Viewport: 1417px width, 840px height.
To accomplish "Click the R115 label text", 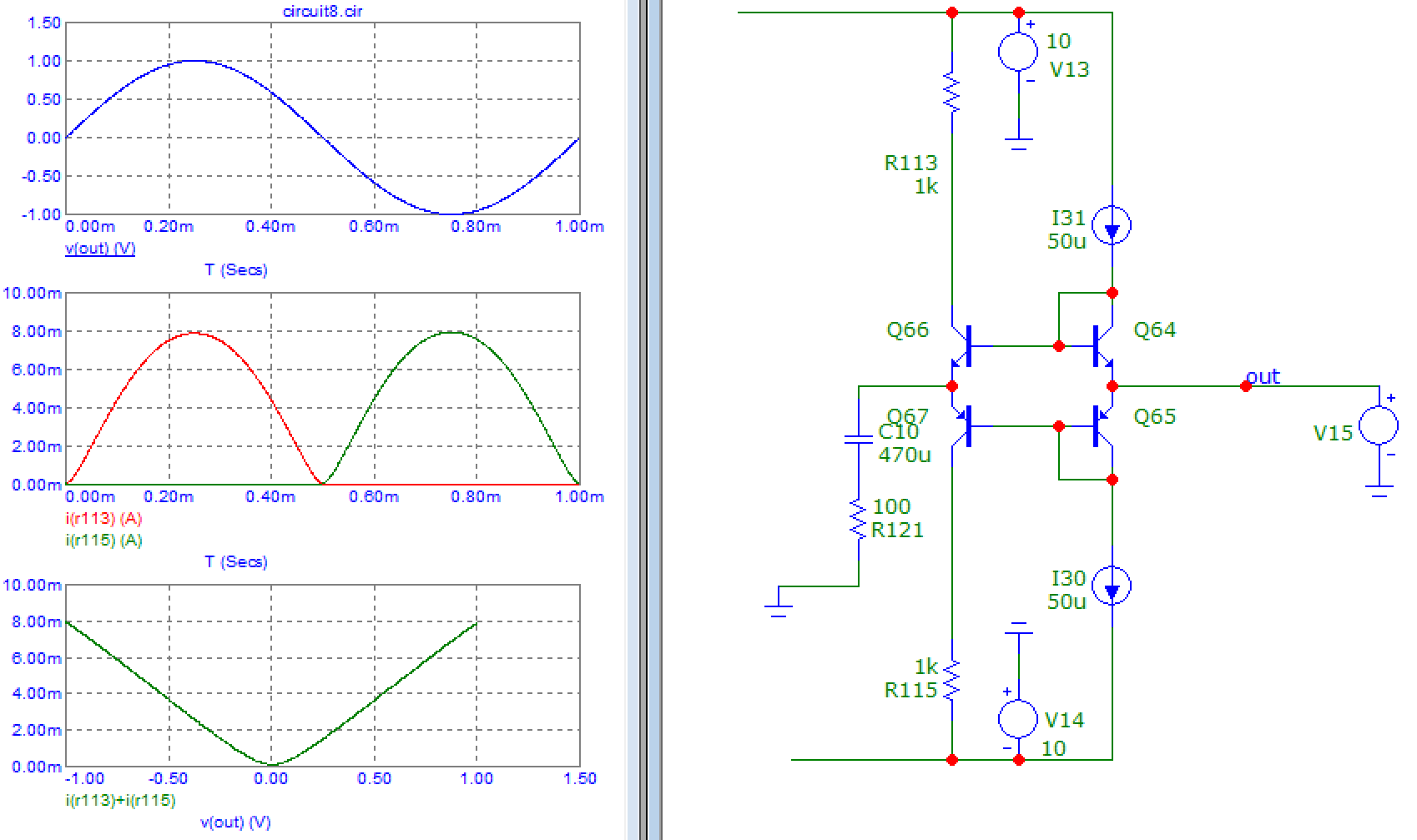I will pos(910,690).
